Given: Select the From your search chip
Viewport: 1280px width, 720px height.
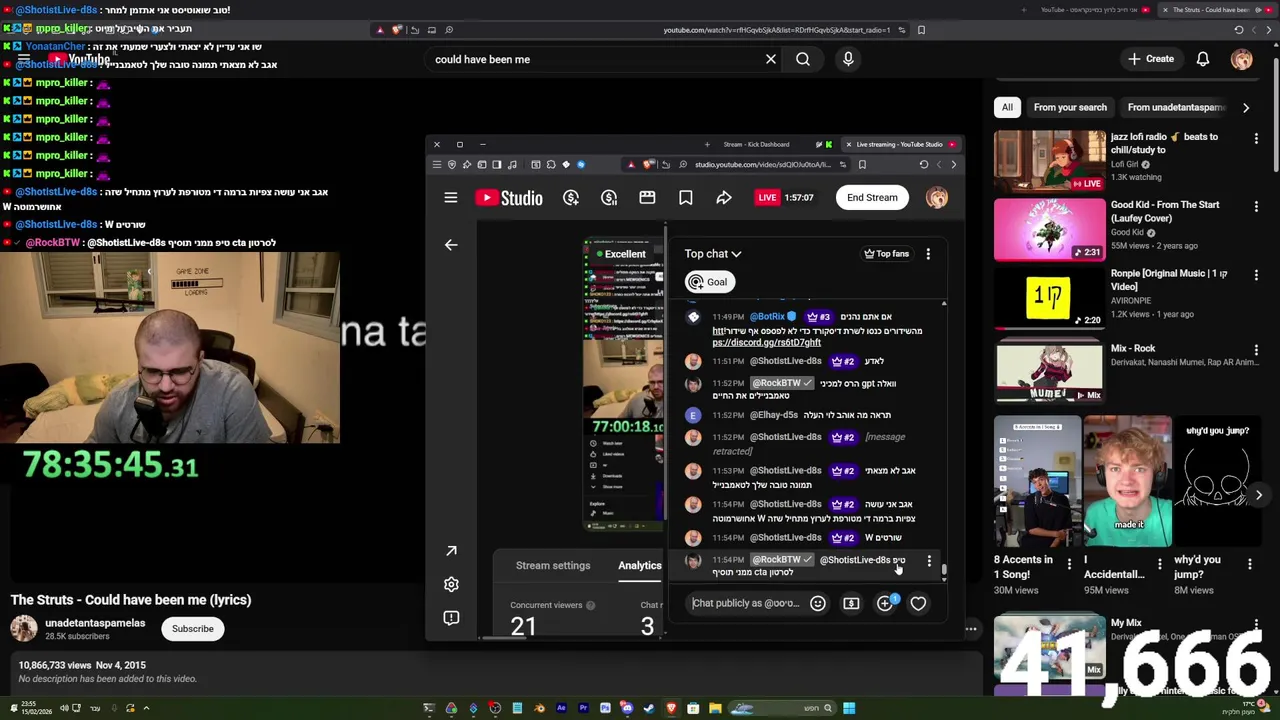Looking at the screenshot, I should 1070,107.
